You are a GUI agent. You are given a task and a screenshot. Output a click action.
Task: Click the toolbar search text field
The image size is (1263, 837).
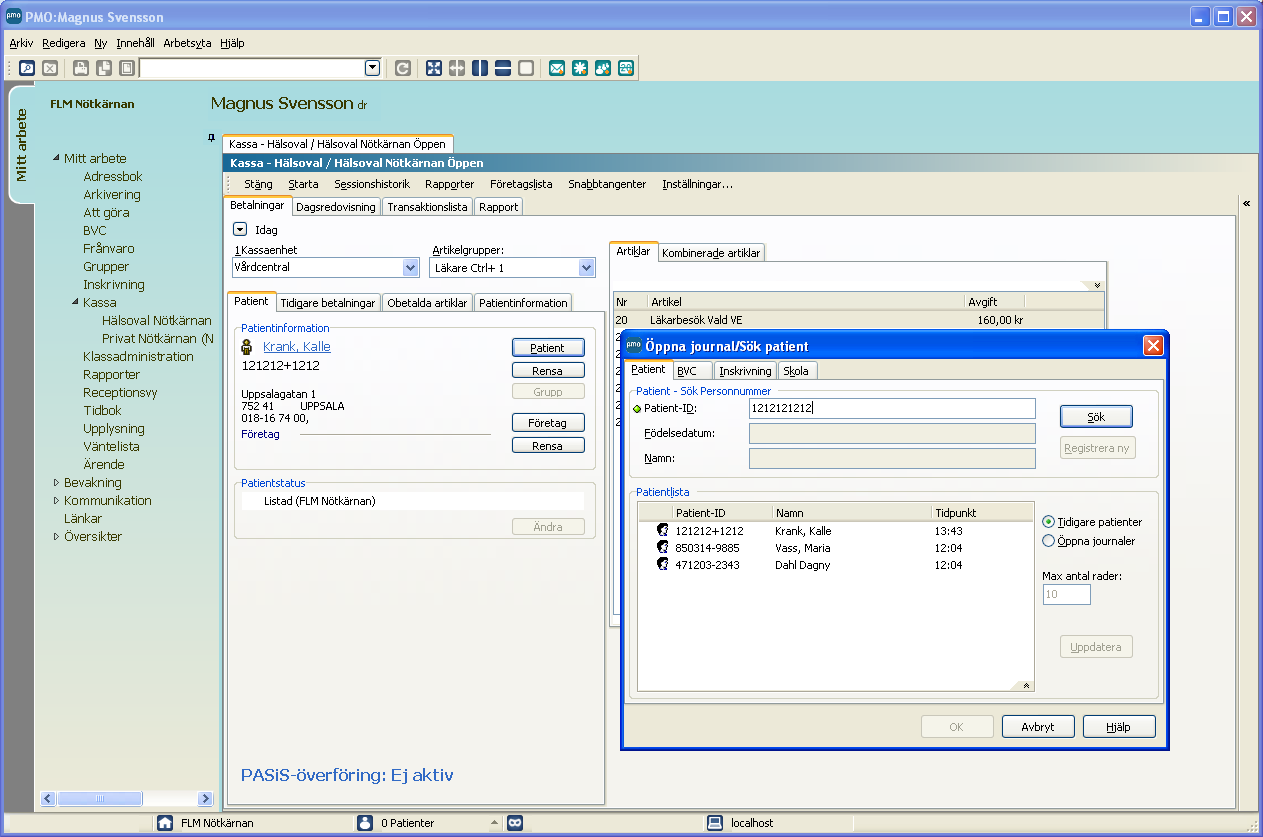(x=252, y=68)
